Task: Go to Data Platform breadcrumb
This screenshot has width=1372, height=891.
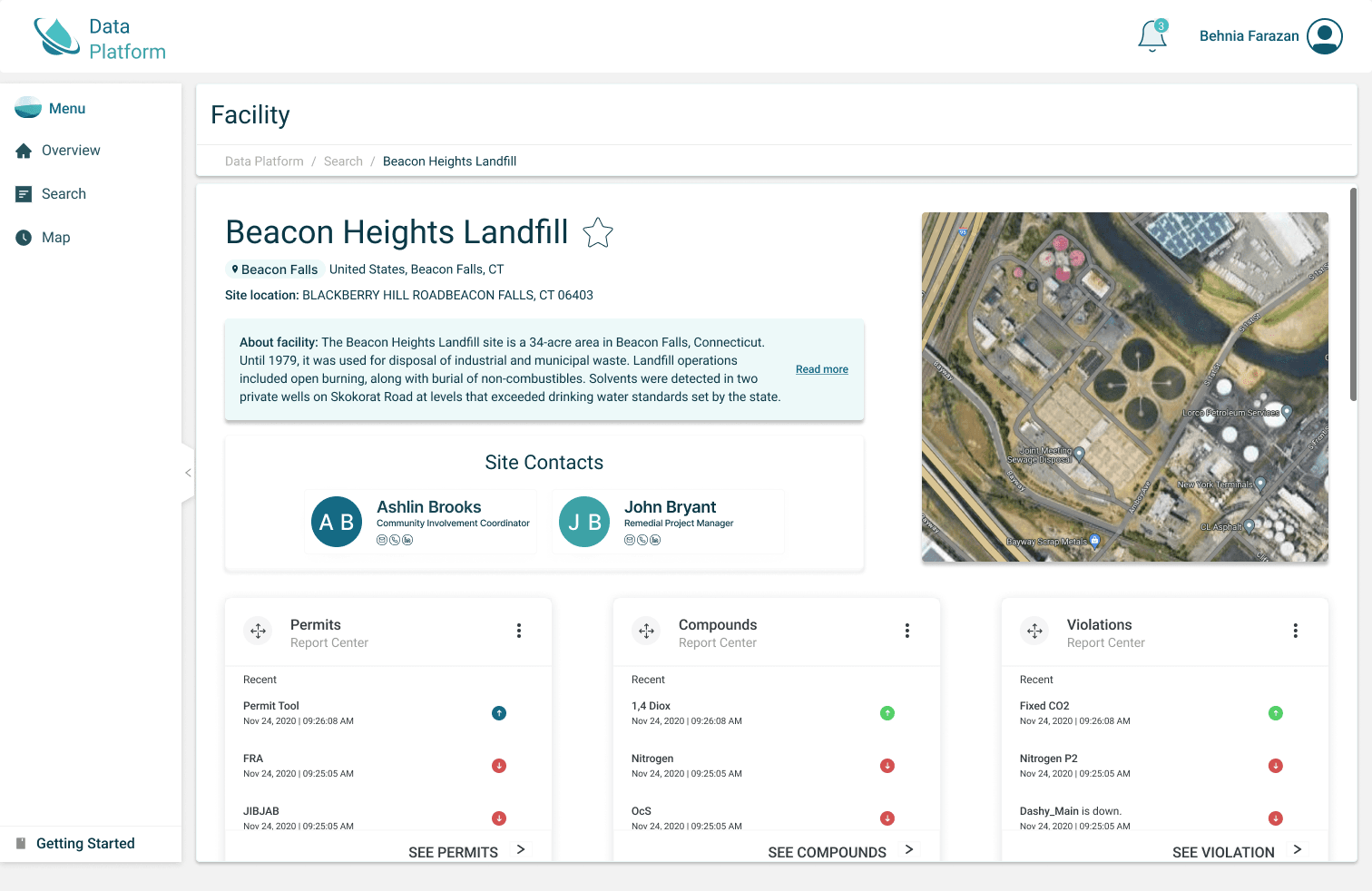Action: (x=264, y=162)
